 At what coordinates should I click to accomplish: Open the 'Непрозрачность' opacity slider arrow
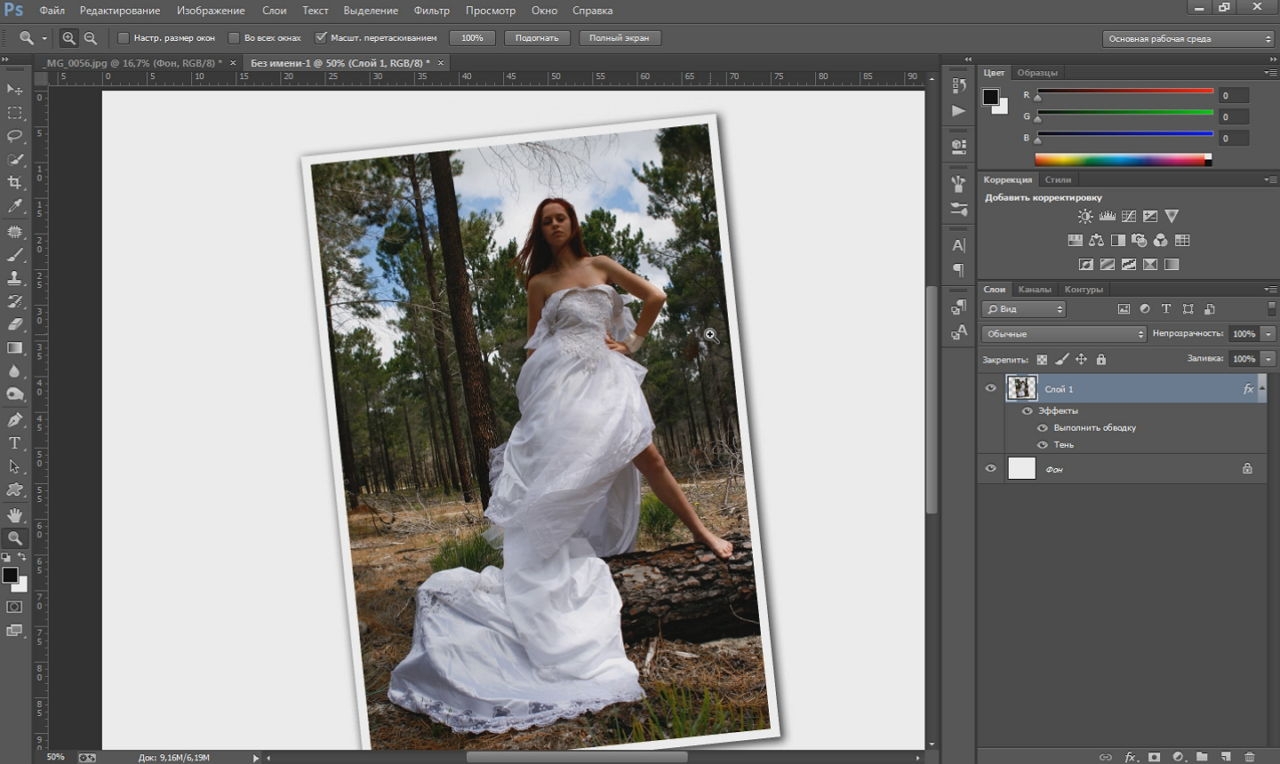coord(1269,334)
